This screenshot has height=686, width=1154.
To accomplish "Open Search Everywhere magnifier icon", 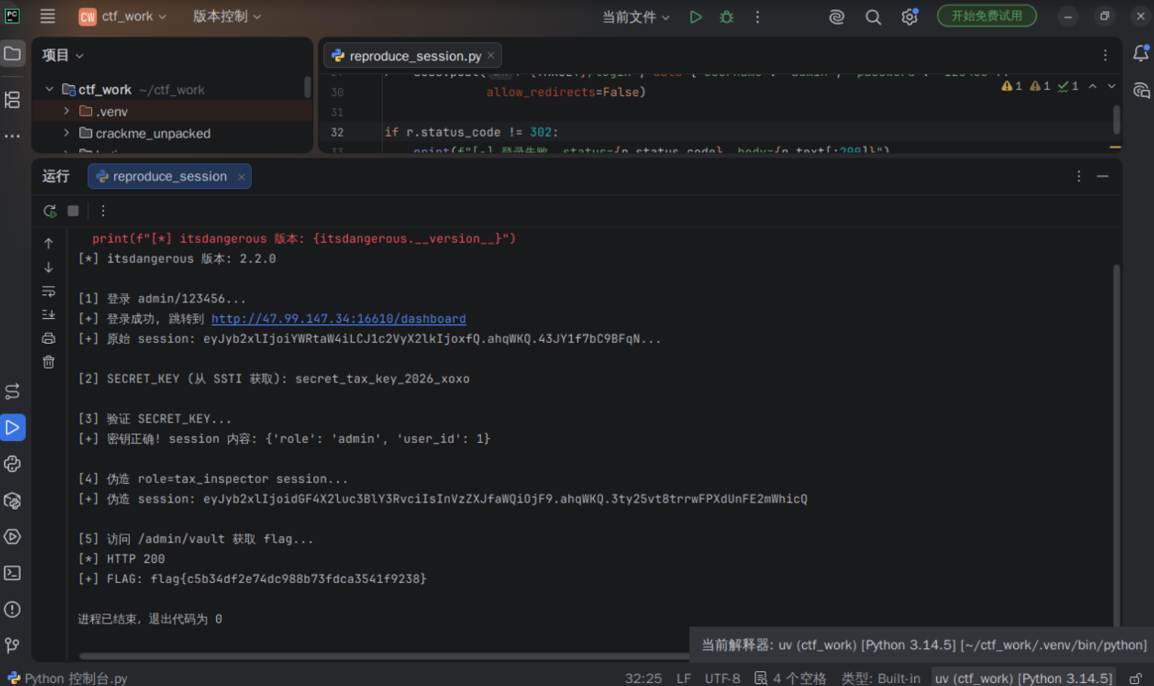I will pyautogui.click(x=873, y=17).
